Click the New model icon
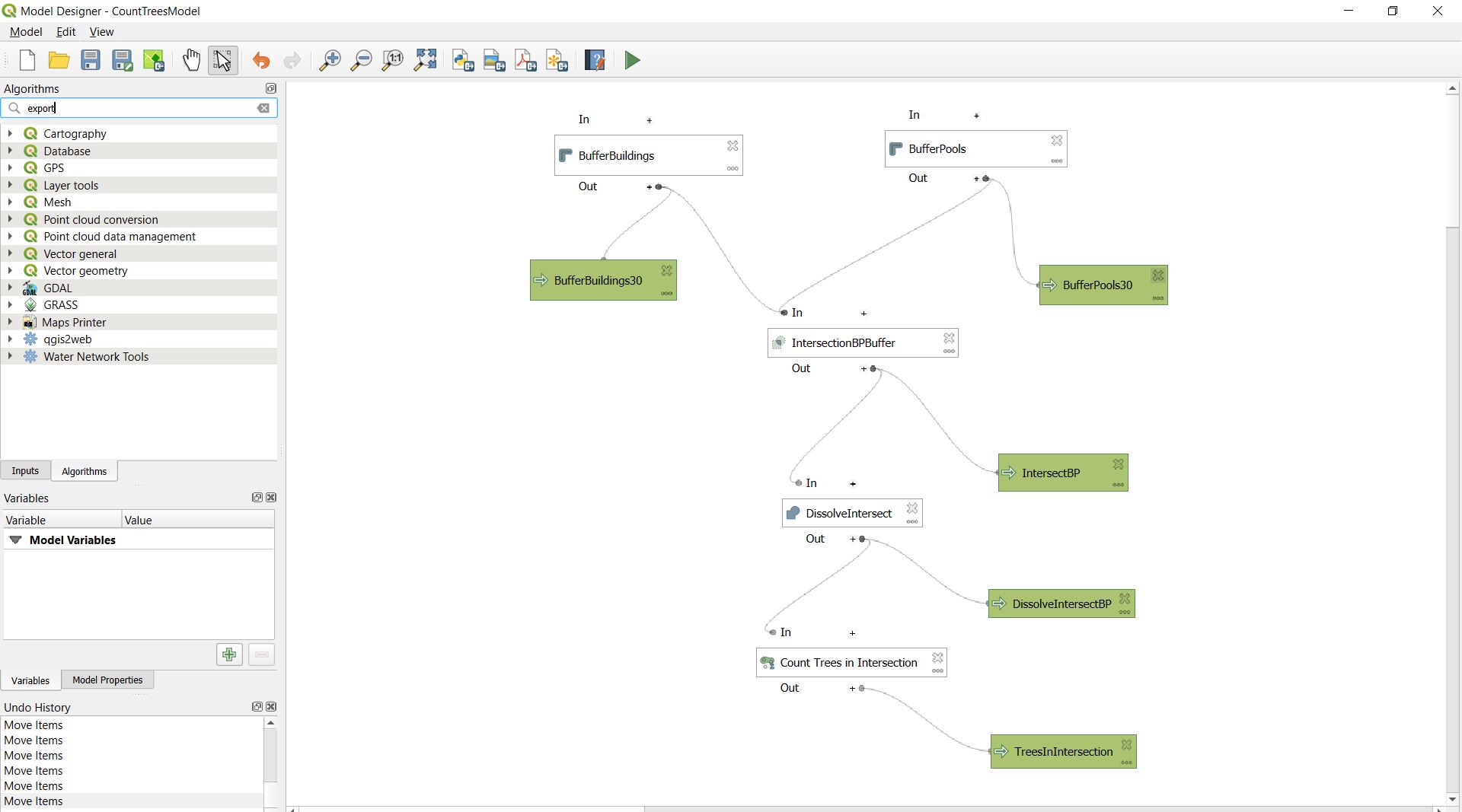Image resolution: width=1462 pixels, height=812 pixels. [x=27, y=60]
